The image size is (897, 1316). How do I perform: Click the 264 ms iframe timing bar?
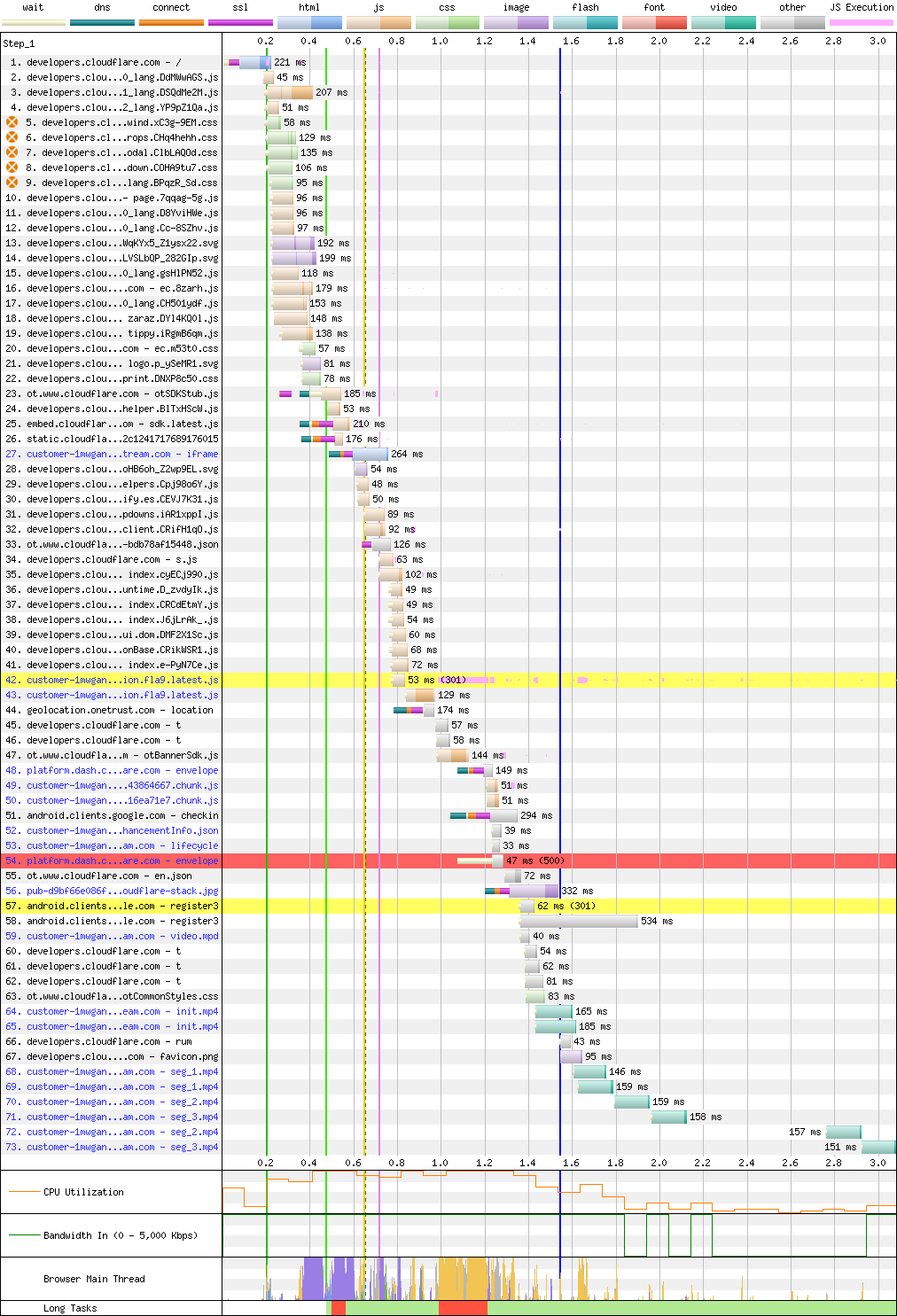358,454
